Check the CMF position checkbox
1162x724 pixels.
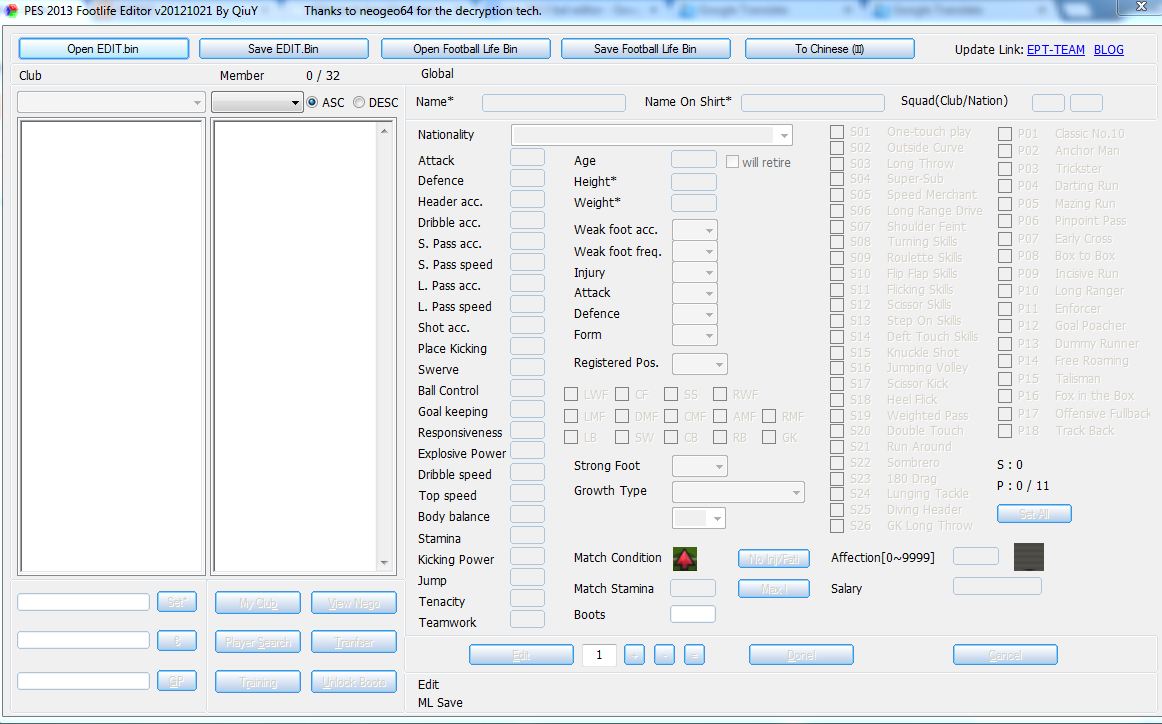pyautogui.click(x=671, y=416)
